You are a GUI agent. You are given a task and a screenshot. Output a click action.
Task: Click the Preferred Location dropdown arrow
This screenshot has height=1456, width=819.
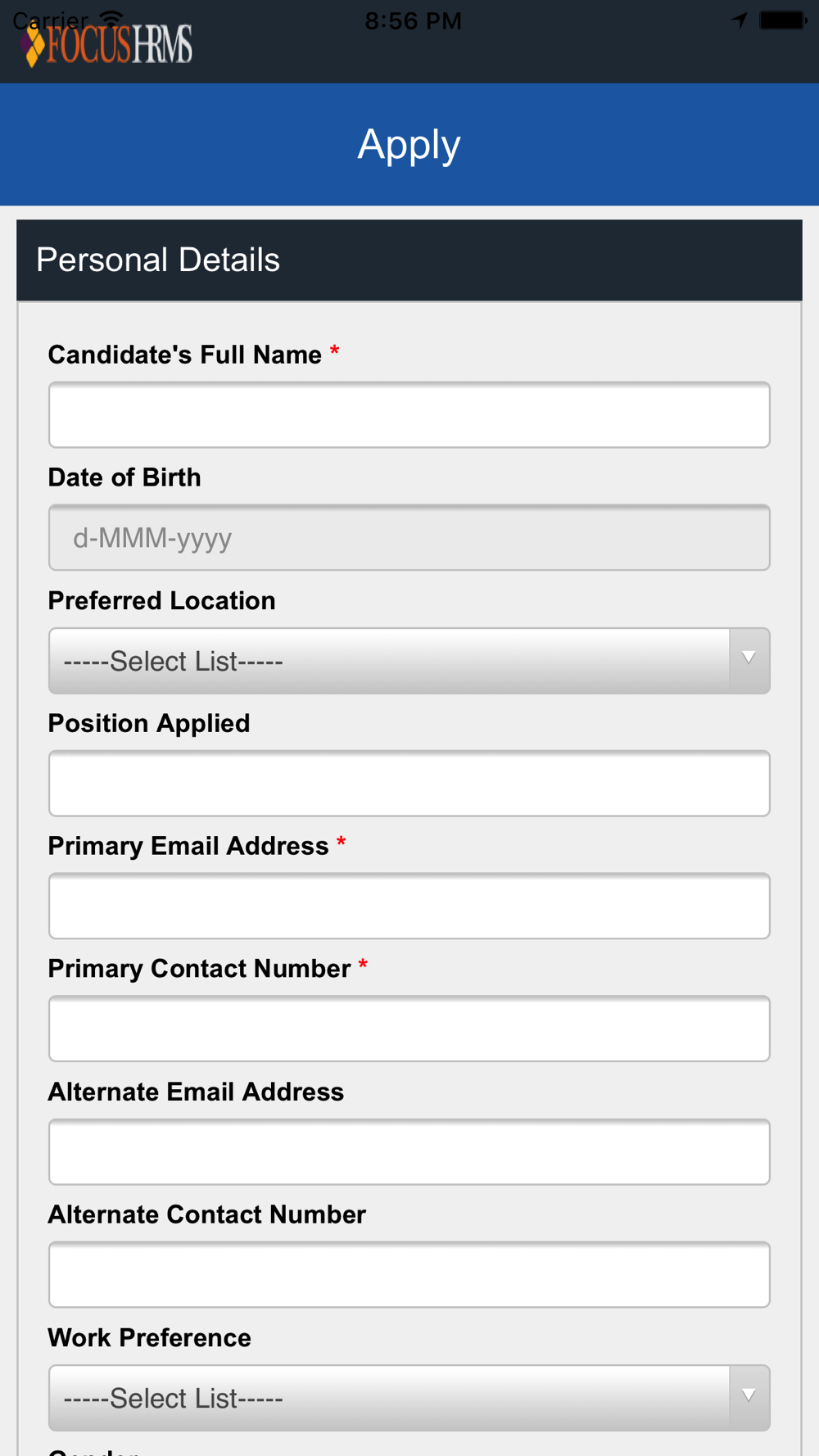(749, 660)
